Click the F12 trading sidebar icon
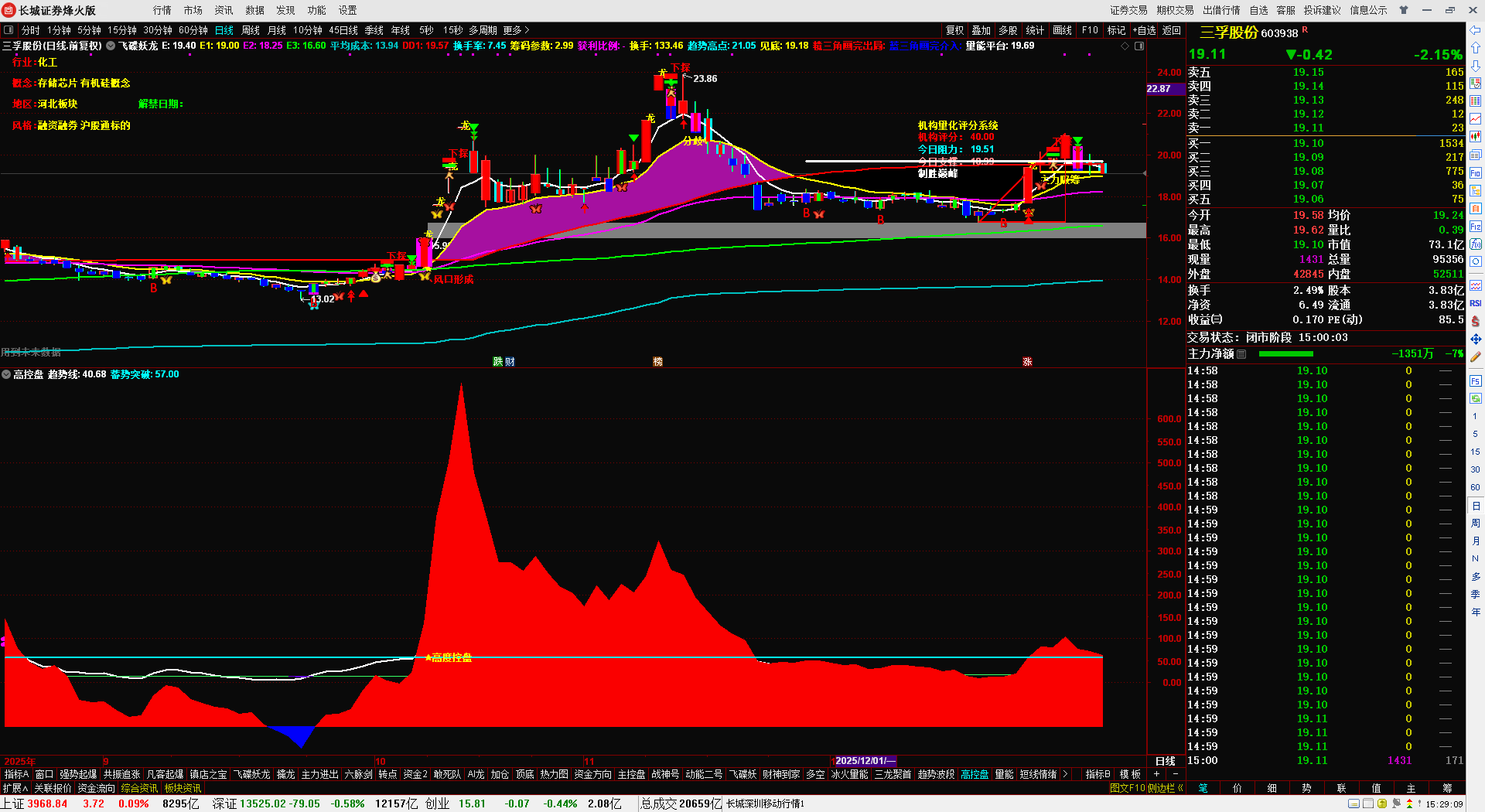Viewport: 1485px width, 812px height. [1475, 227]
